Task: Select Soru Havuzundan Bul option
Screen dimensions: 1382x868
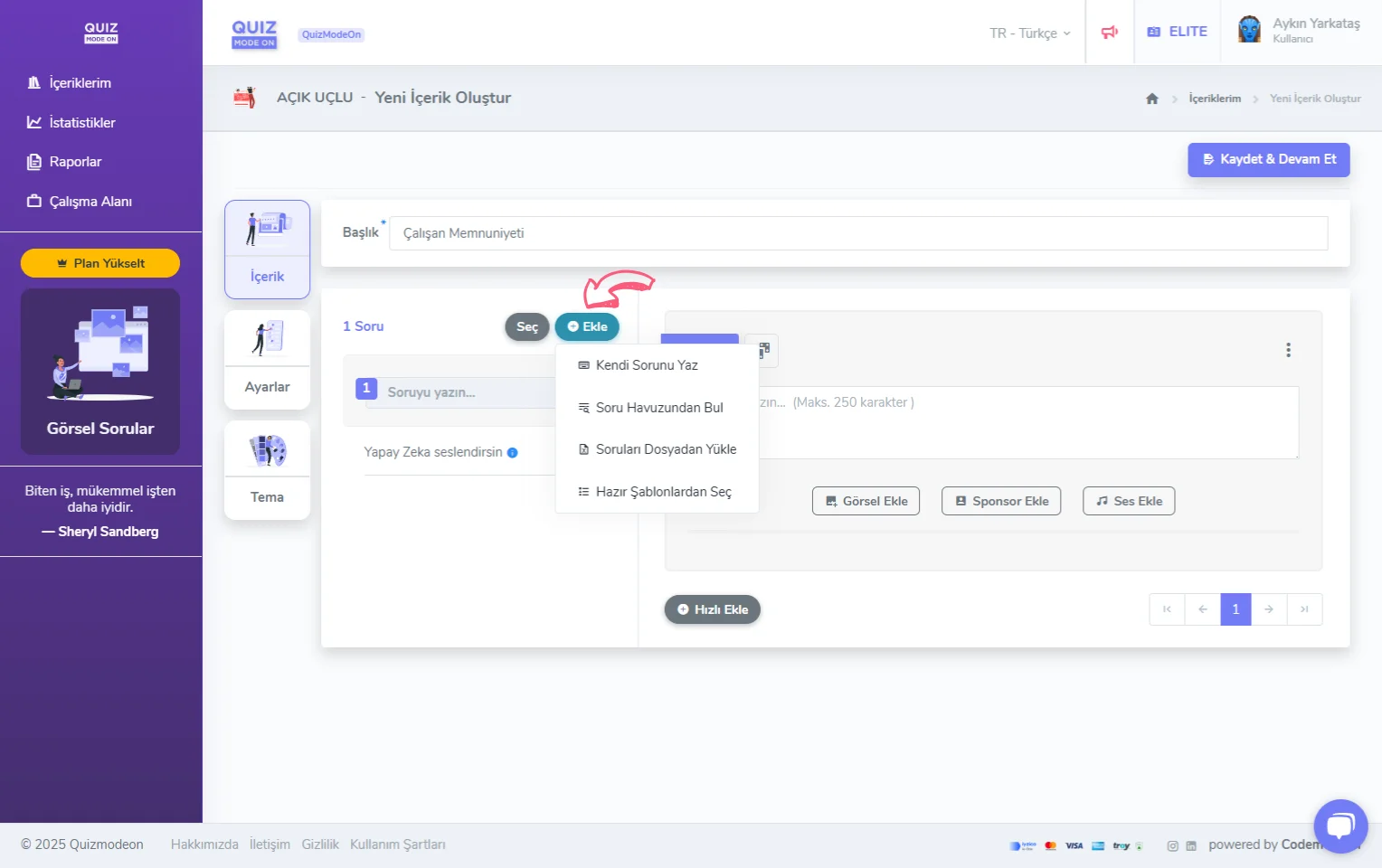Action: [658, 408]
